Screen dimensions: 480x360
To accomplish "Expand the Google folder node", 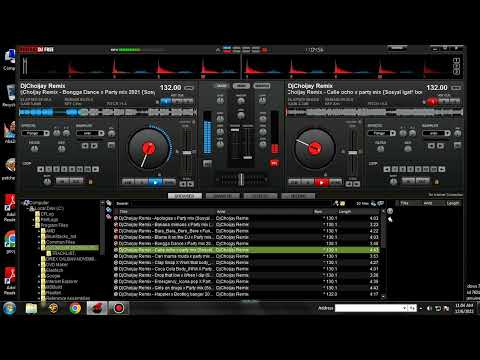I will click(39, 276).
